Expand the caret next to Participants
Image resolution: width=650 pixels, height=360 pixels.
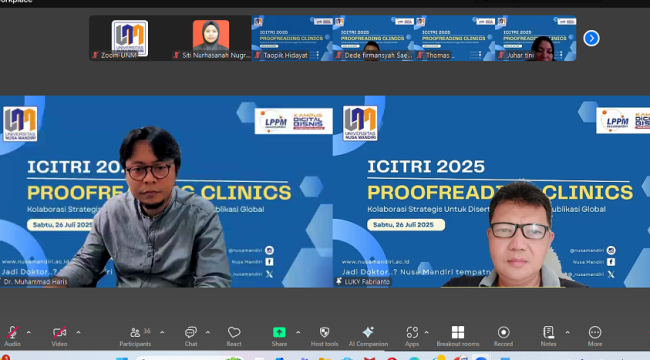coord(162,332)
